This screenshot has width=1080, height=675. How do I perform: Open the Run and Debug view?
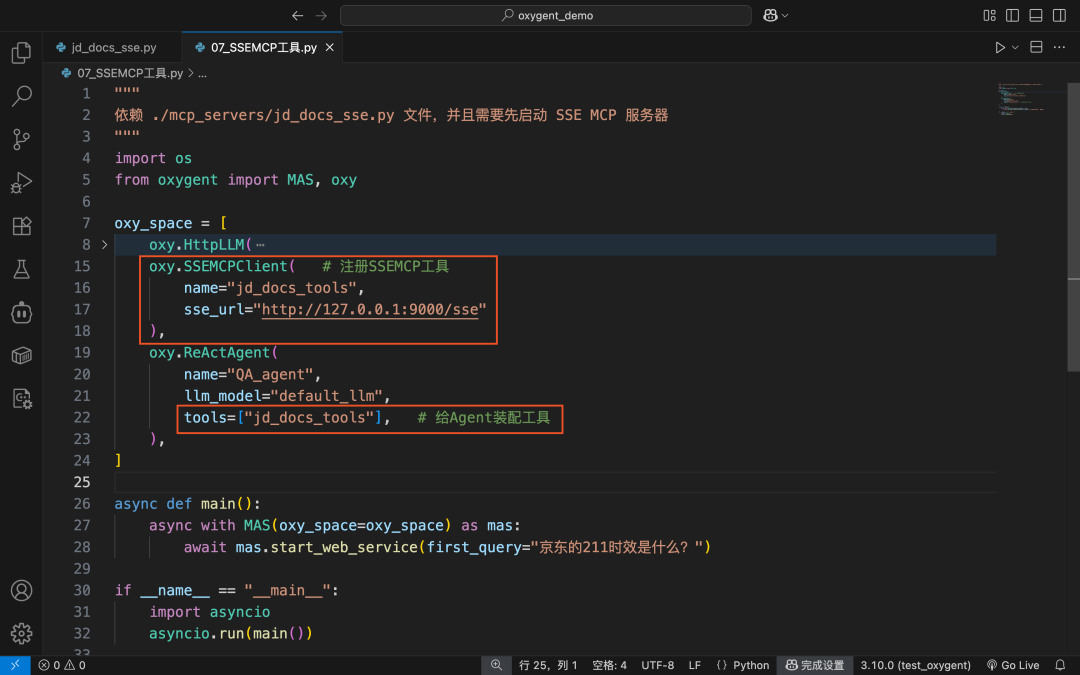tap(21, 183)
